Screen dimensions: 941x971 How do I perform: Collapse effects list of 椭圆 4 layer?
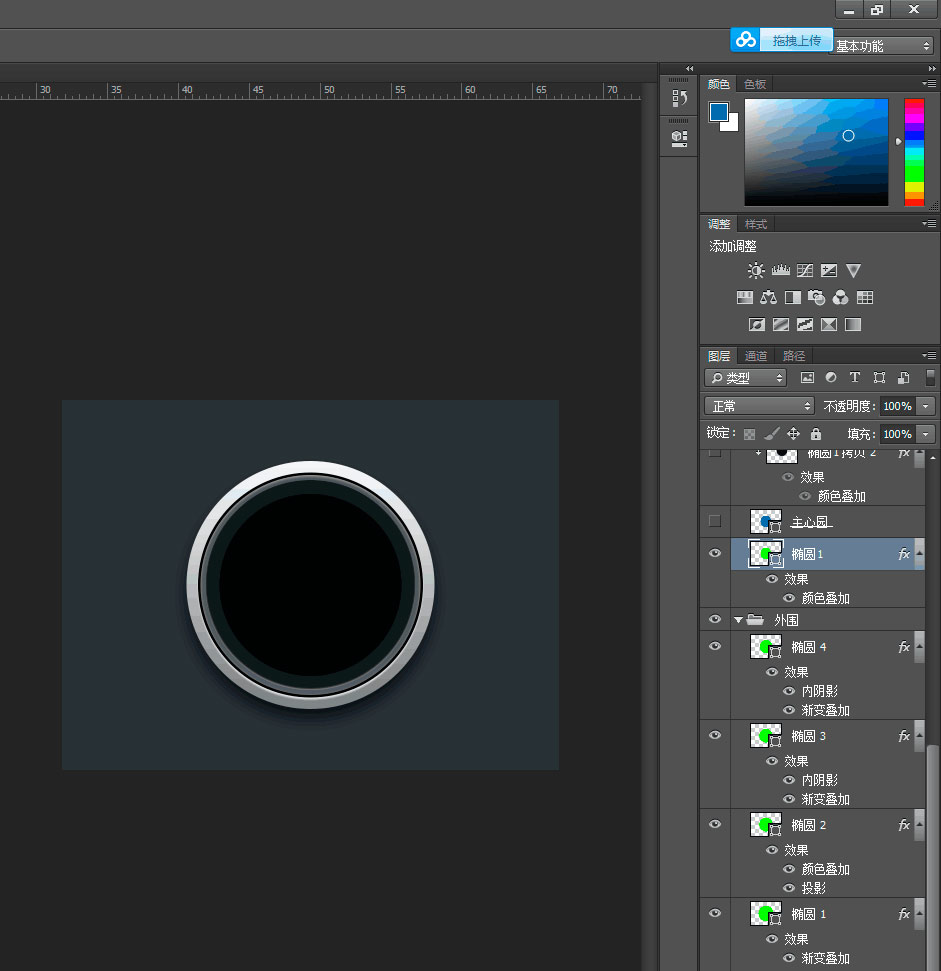pos(920,647)
